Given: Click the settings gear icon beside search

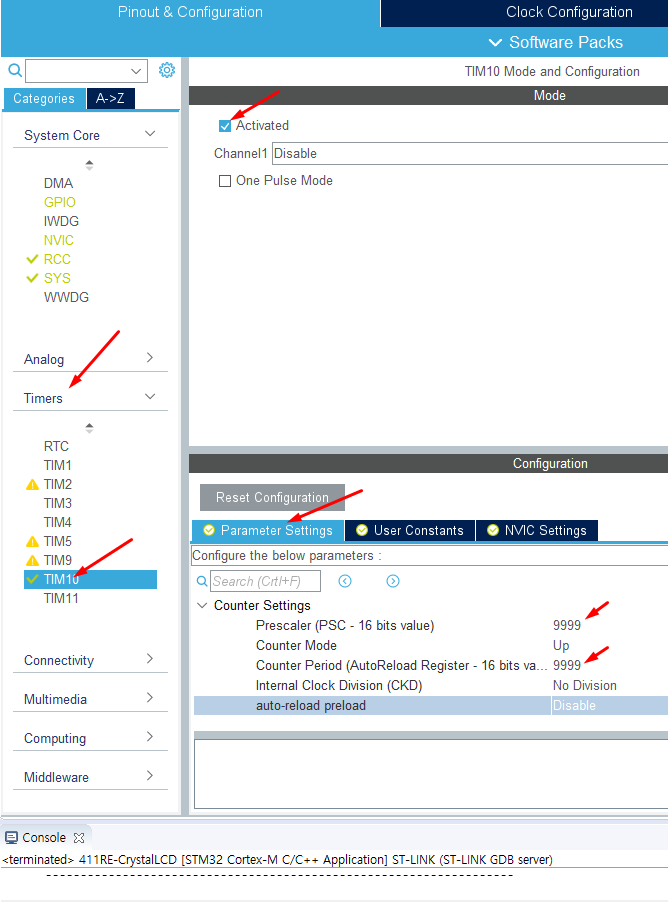Looking at the screenshot, I should [x=167, y=70].
